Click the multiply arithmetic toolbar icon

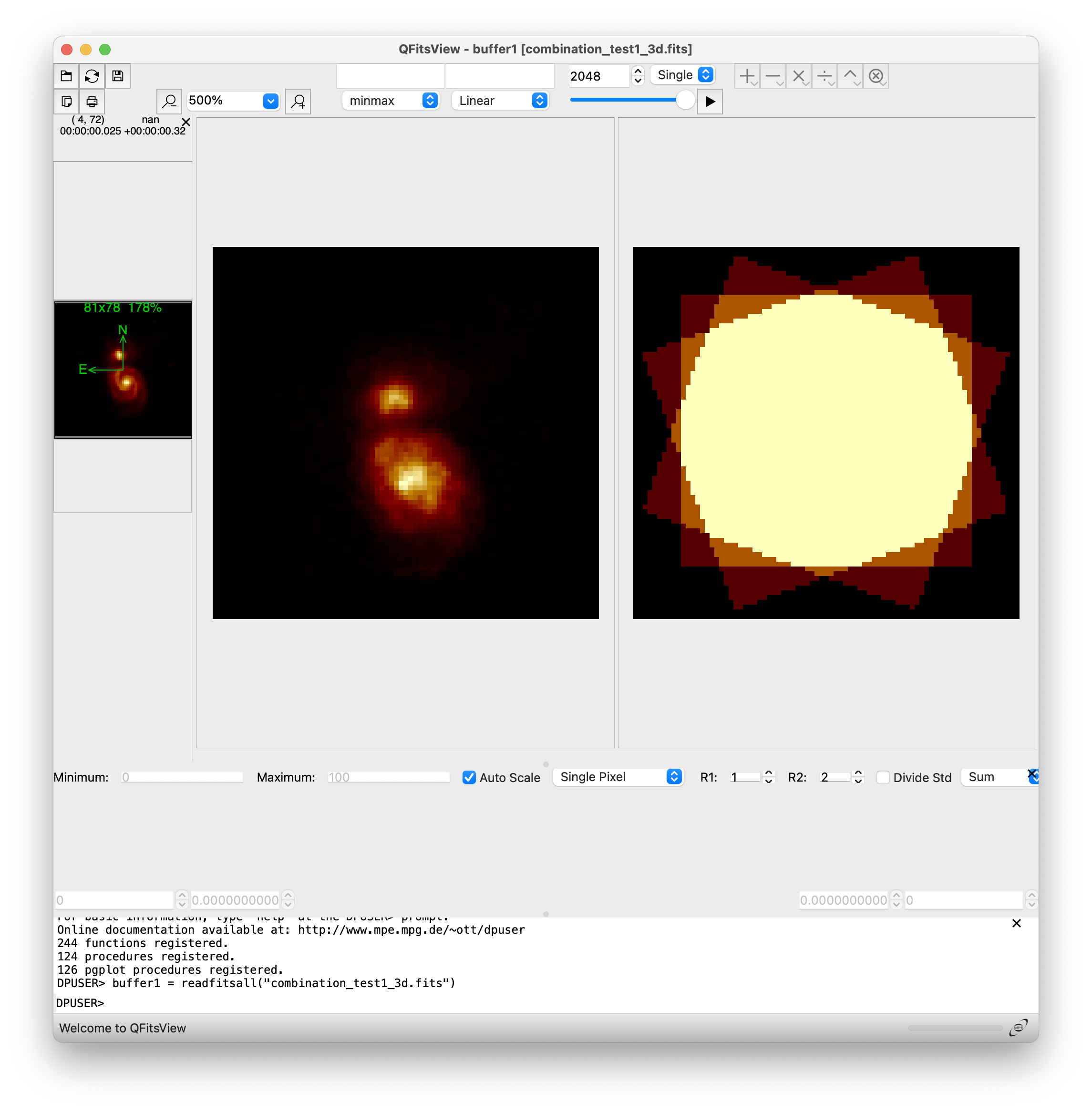tap(798, 76)
